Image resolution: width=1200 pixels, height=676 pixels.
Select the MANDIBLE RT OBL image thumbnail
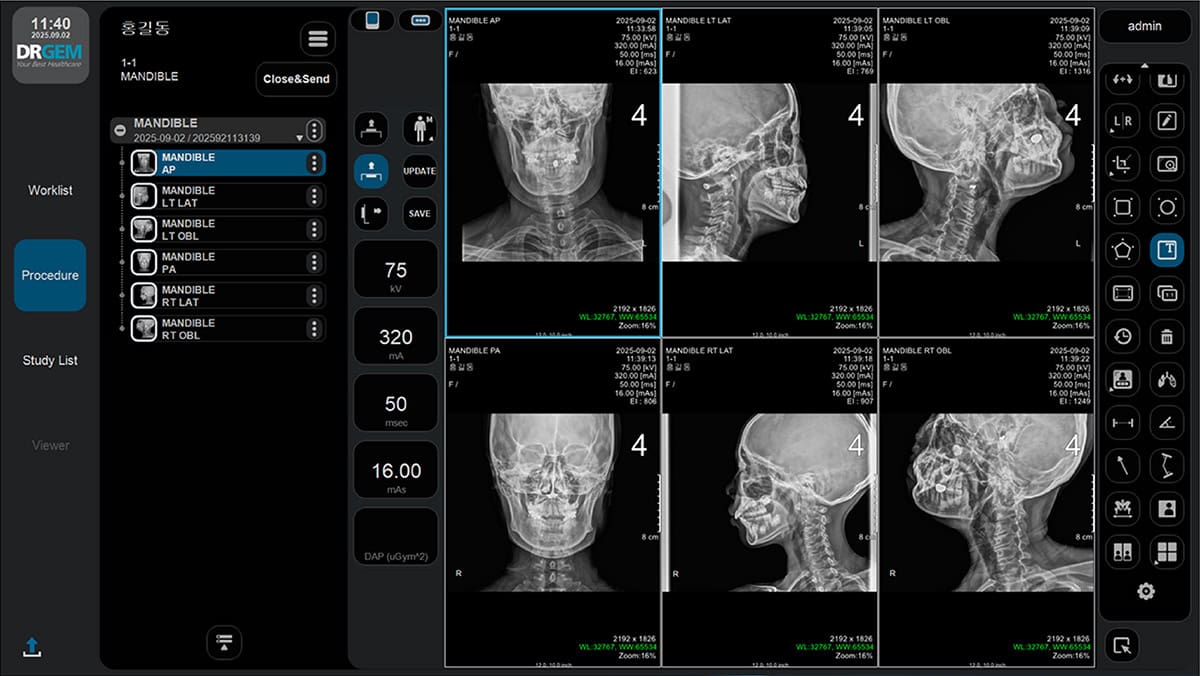(x=144, y=329)
